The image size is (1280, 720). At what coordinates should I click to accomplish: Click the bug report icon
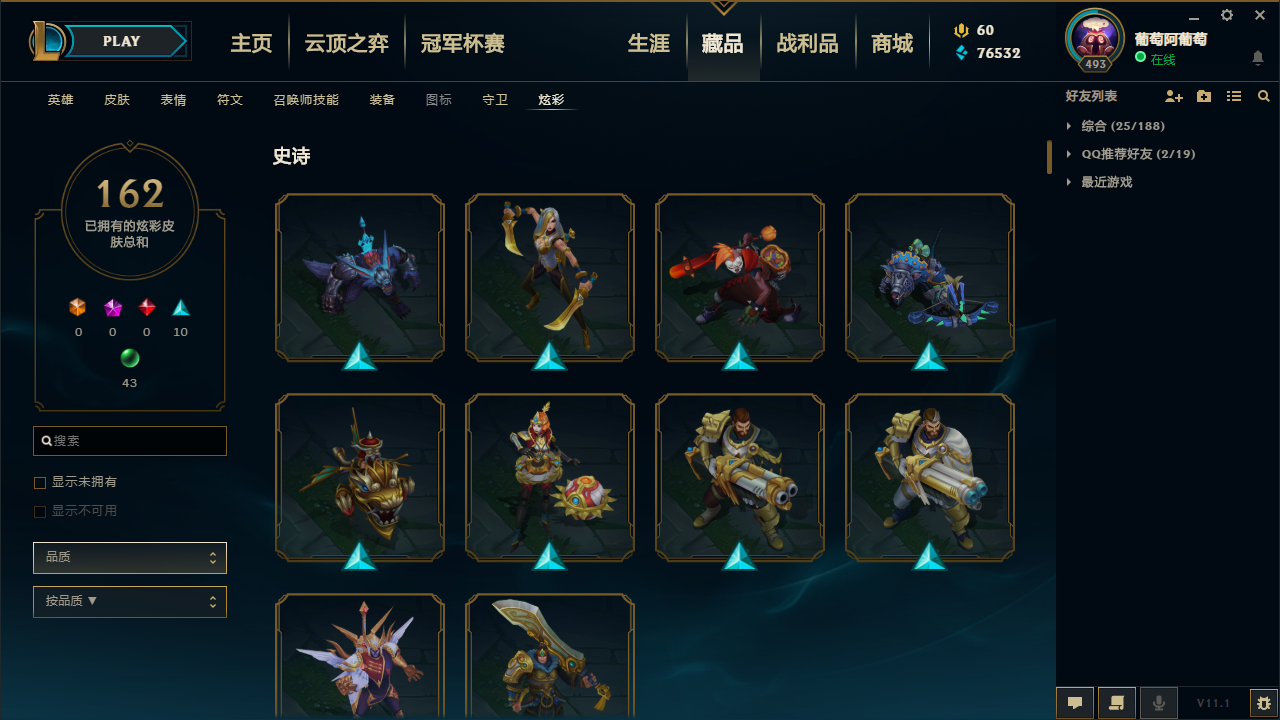tap(1264, 703)
